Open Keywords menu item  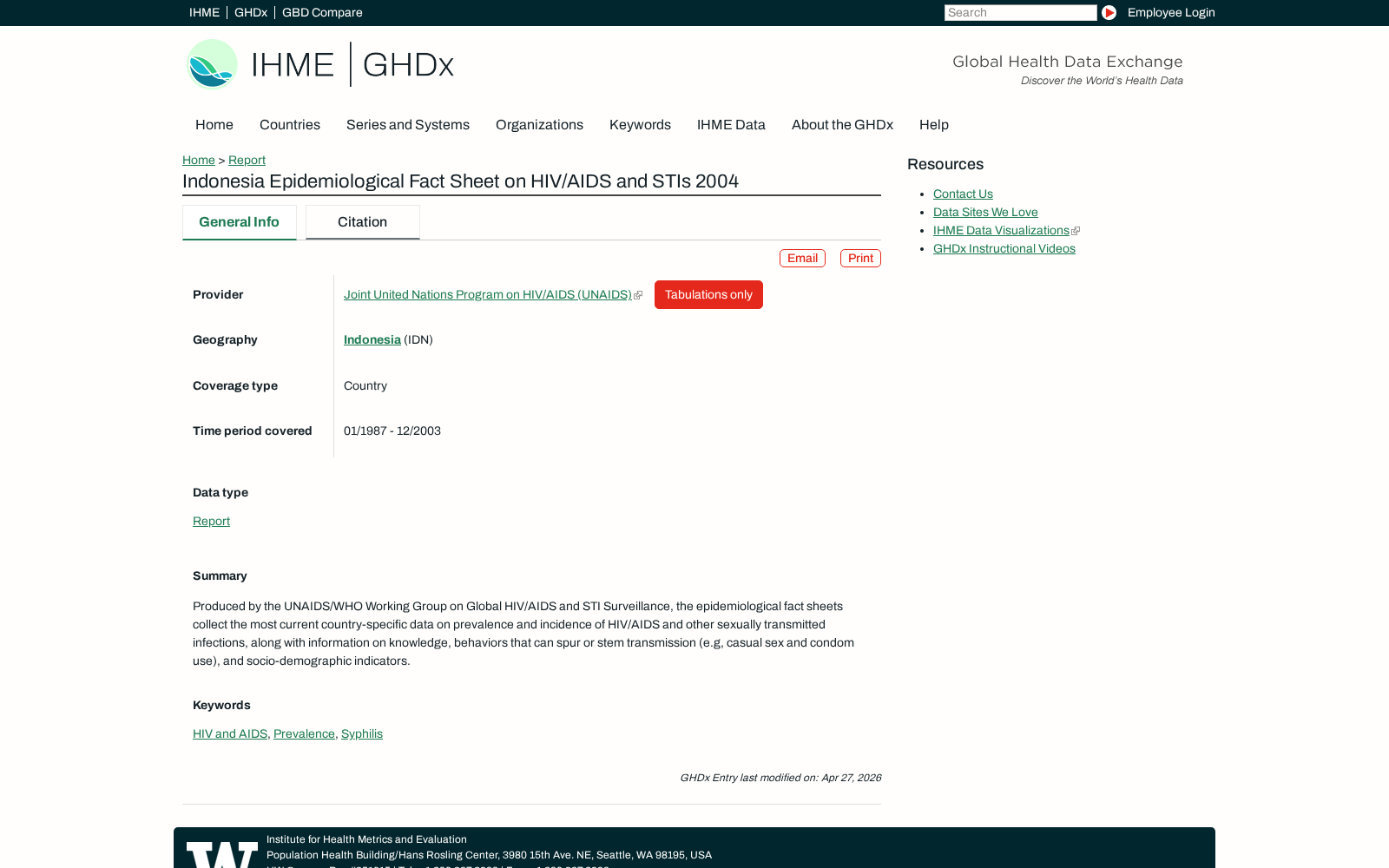[x=640, y=125]
